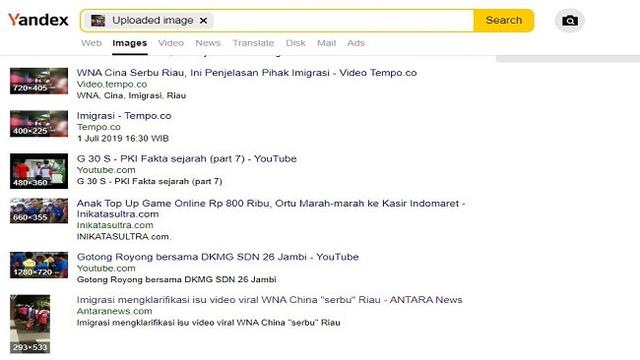640x360 pixels.
Task: Open Gotong Royong bersama DKMG result title
Action: pos(218,257)
